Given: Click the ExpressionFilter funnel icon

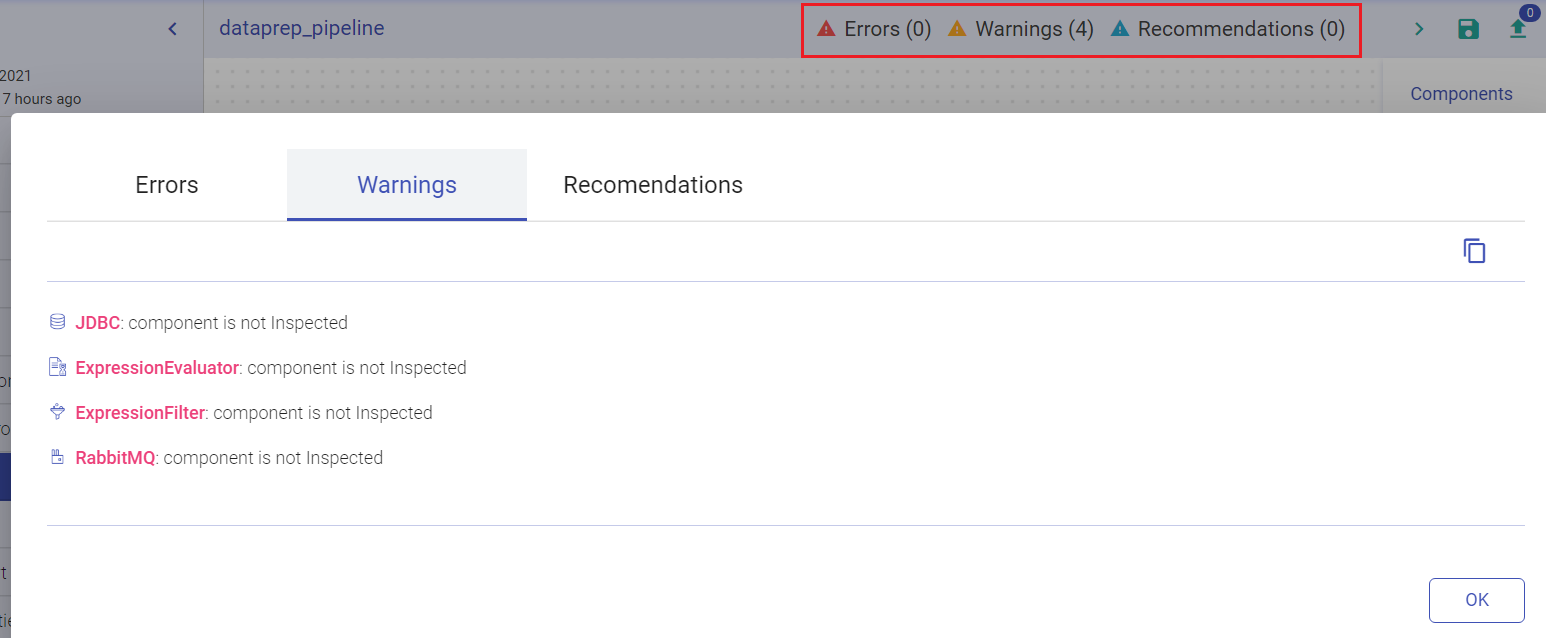Looking at the screenshot, I should click(58, 412).
